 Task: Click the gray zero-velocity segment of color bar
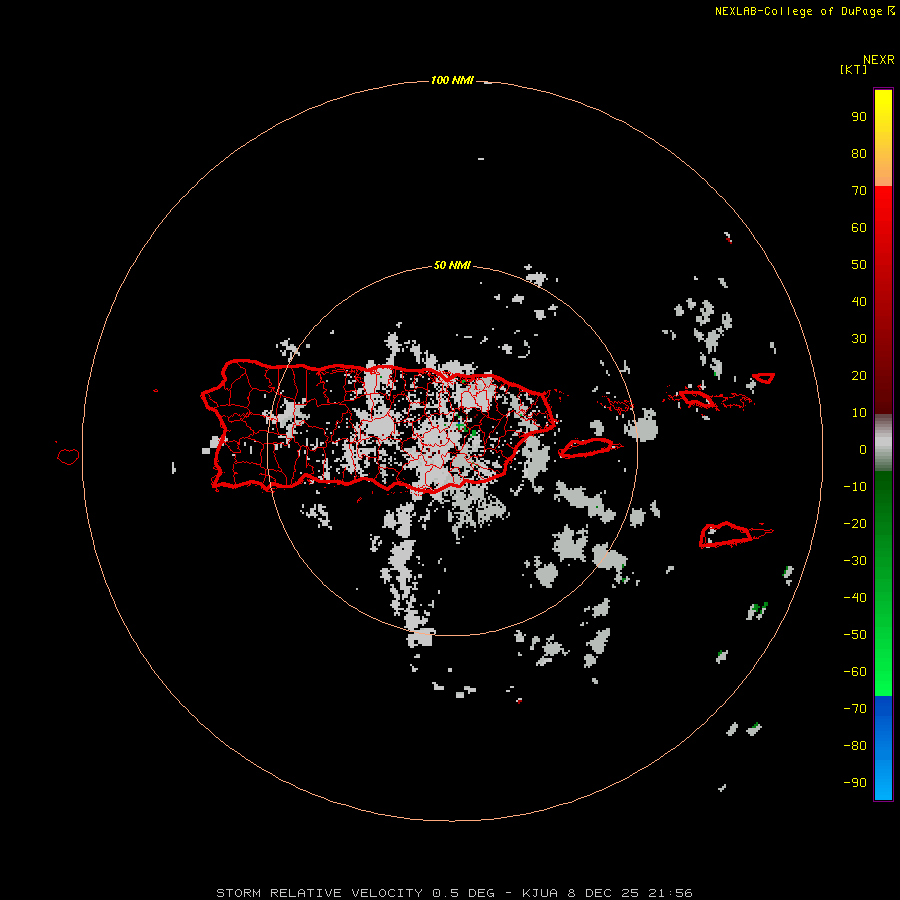883,443
